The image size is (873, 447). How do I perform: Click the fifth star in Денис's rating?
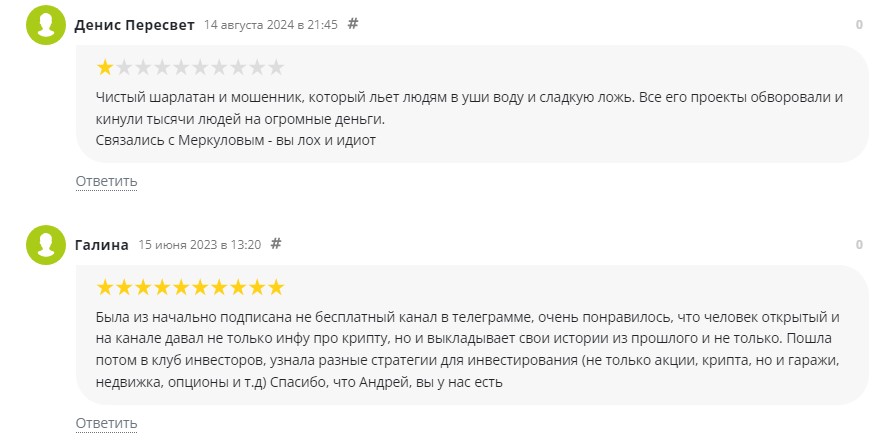180,68
